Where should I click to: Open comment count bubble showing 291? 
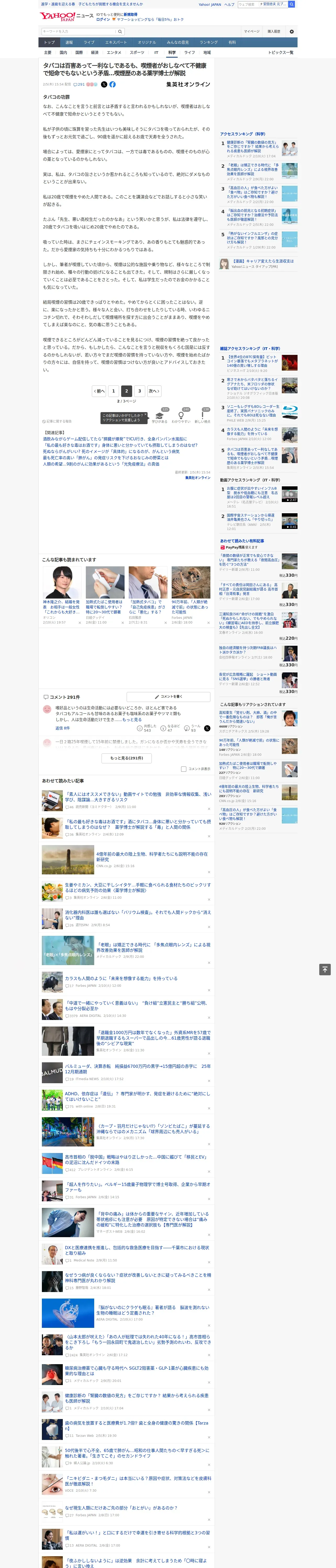point(79,85)
